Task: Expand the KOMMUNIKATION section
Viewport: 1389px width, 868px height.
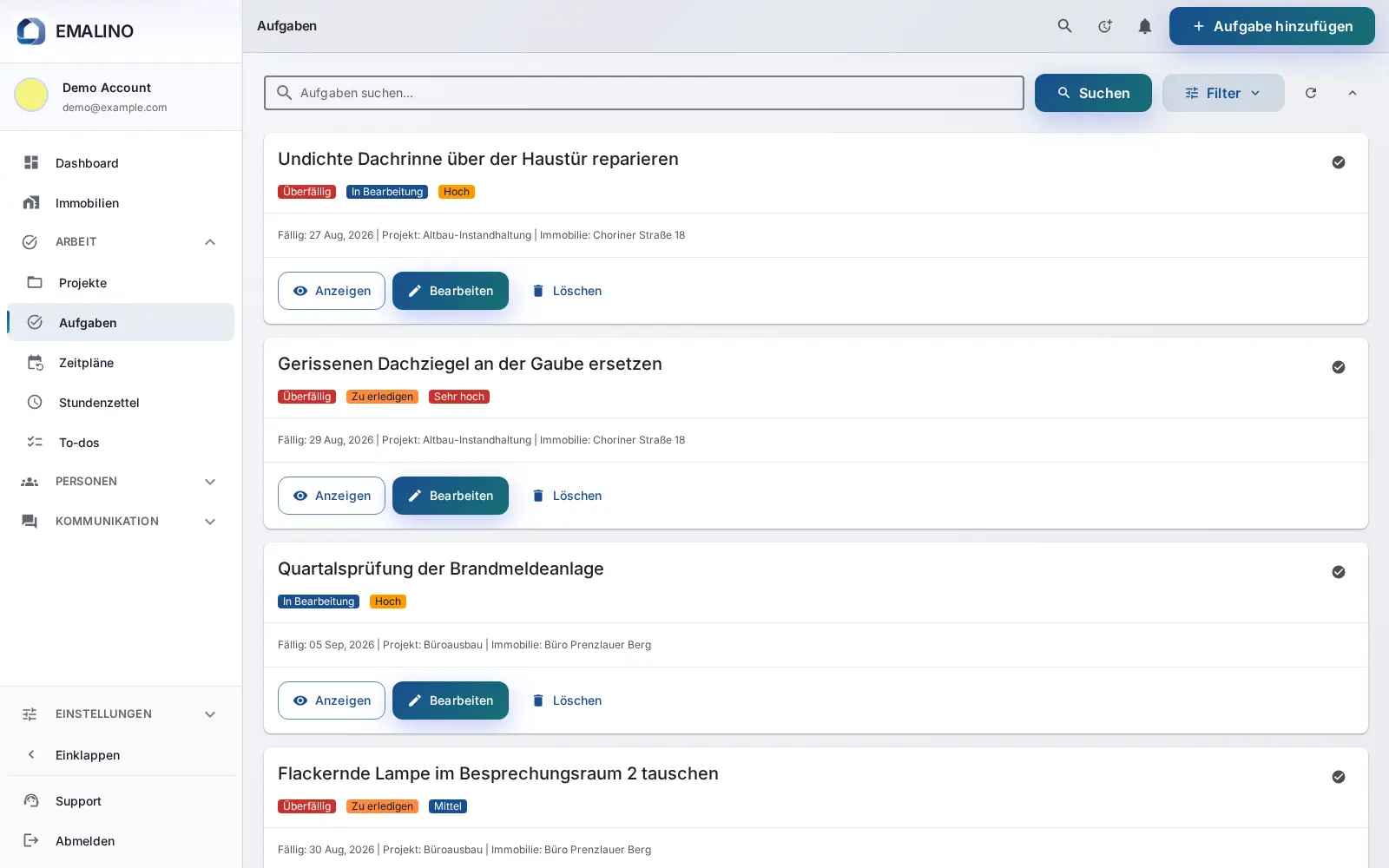Action: pos(121,522)
